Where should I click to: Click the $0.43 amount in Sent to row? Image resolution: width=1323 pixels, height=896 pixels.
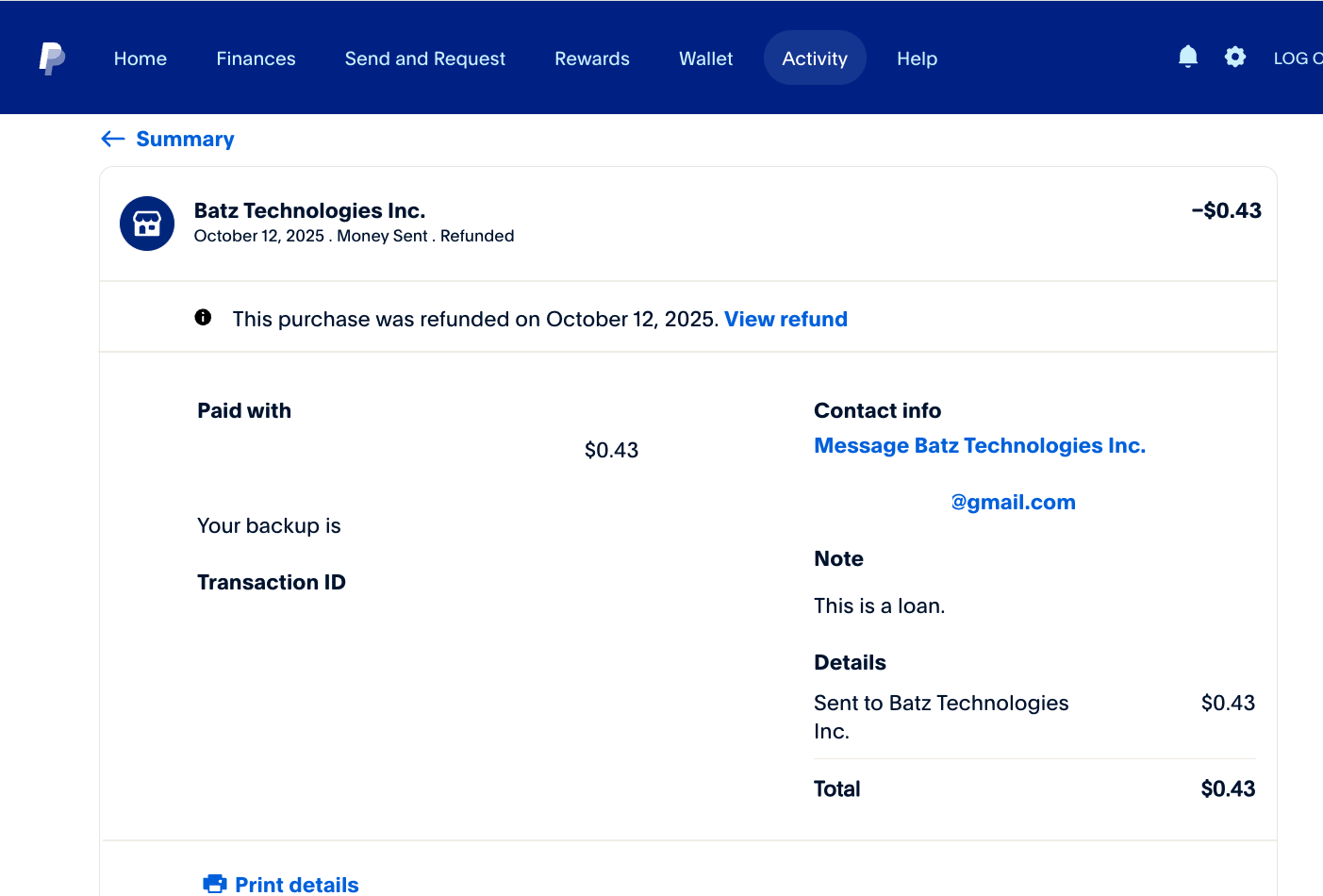[x=1228, y=703]
